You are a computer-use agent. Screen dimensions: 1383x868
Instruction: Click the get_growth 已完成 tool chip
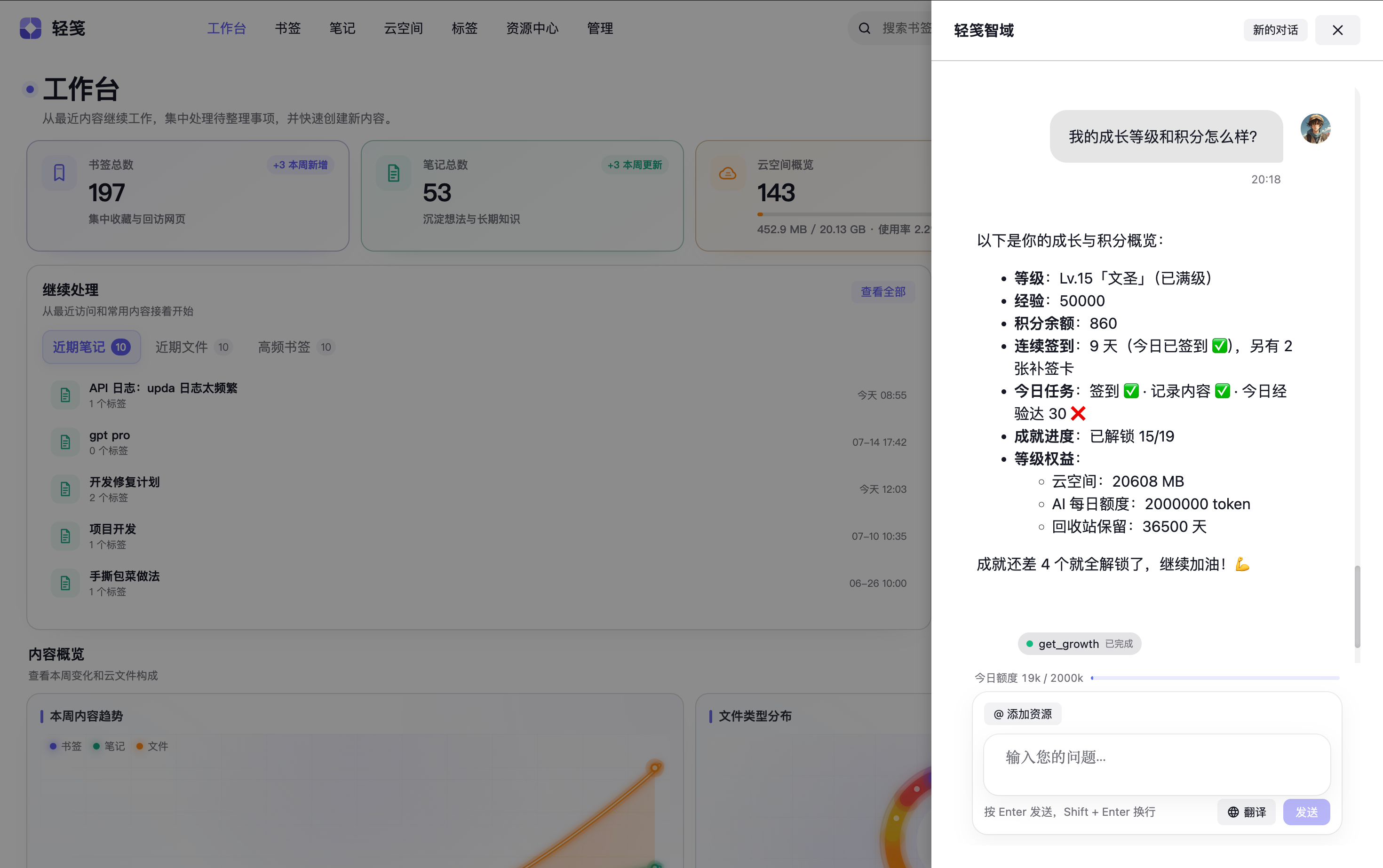1079,644
